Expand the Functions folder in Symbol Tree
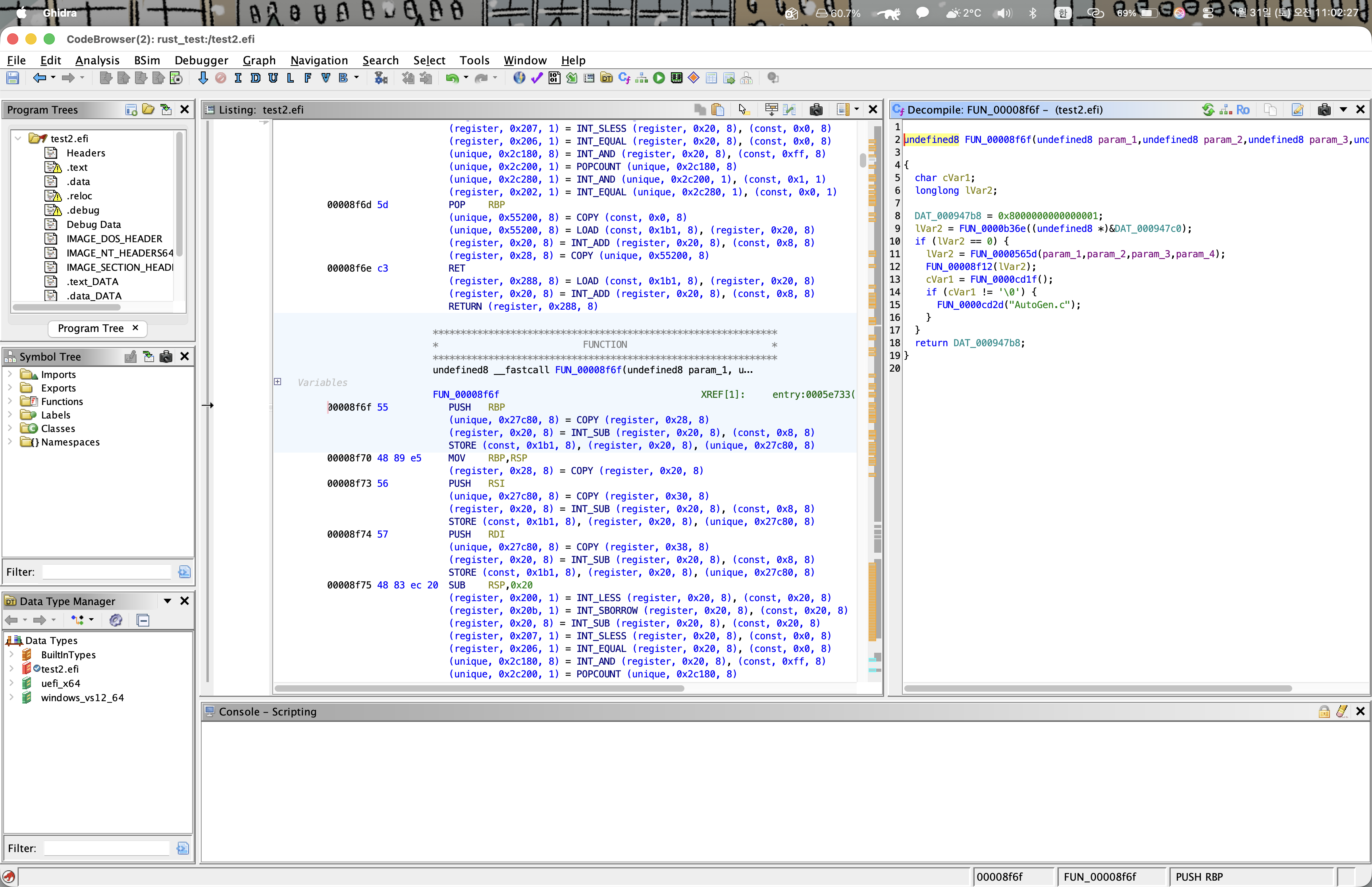The width and height of the screenshot is (1372, 887). coord(10,401)
